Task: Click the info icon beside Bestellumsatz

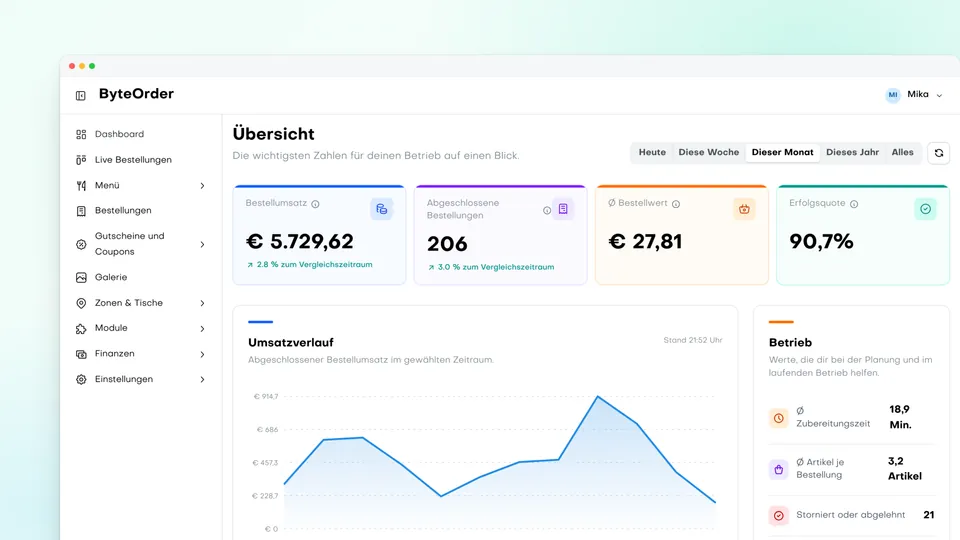Action: (315, 204)
